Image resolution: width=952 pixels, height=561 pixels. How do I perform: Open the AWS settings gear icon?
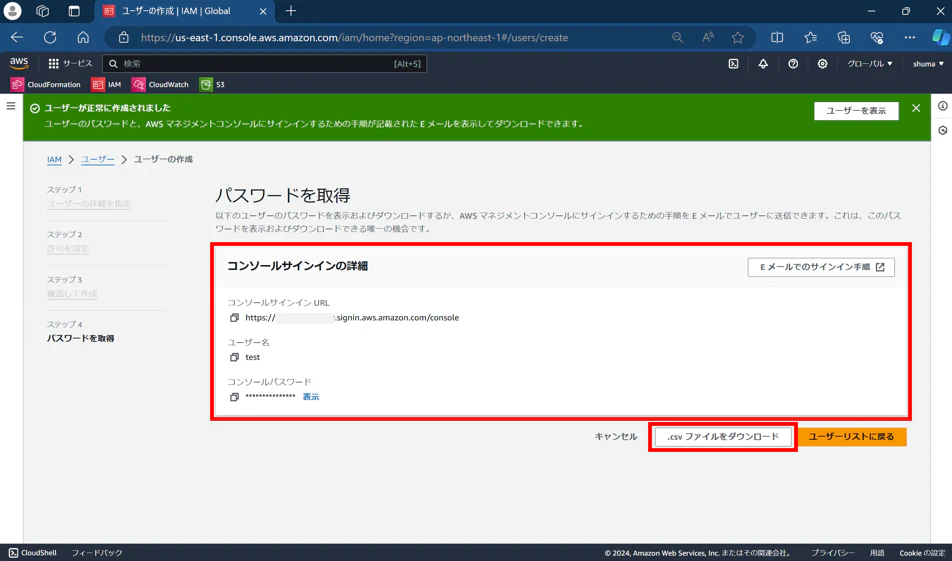pos(823,64)
